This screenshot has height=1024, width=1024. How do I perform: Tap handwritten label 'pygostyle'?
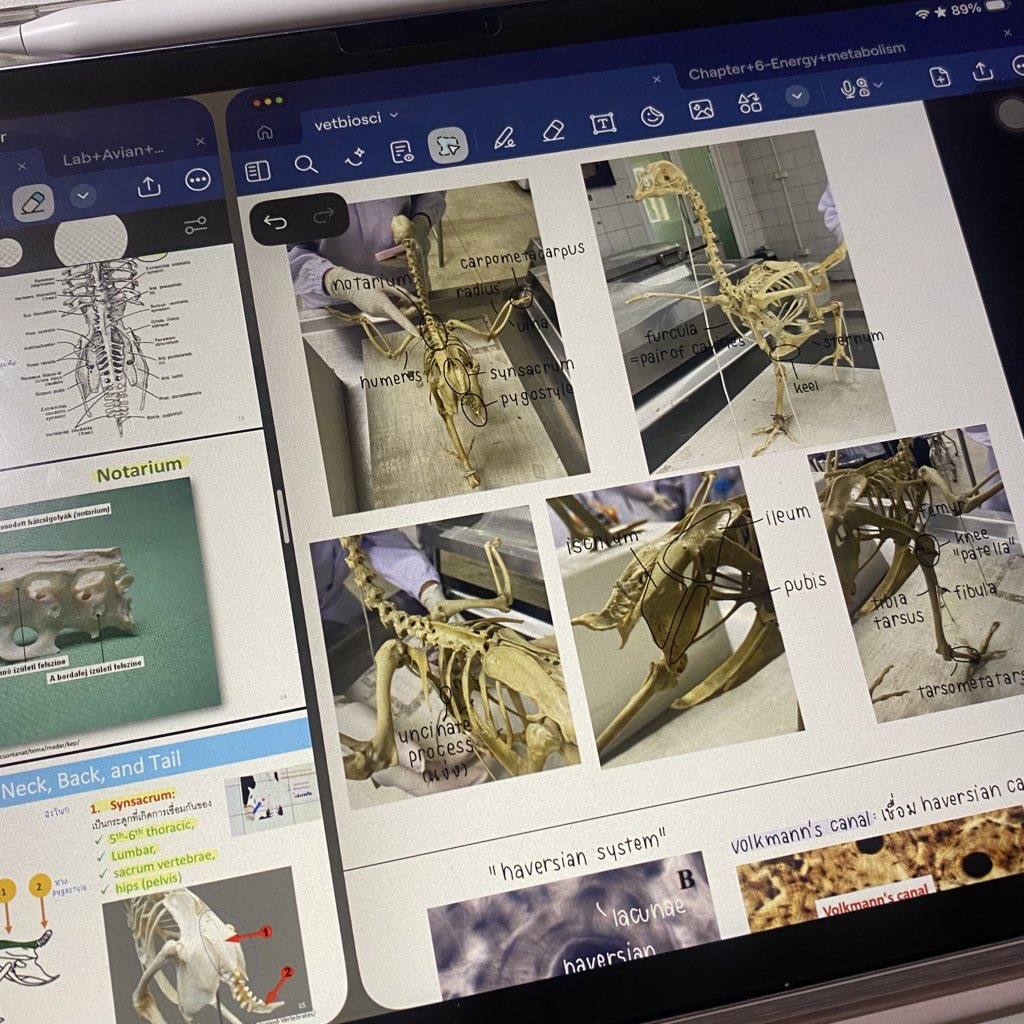pos(537,395)
